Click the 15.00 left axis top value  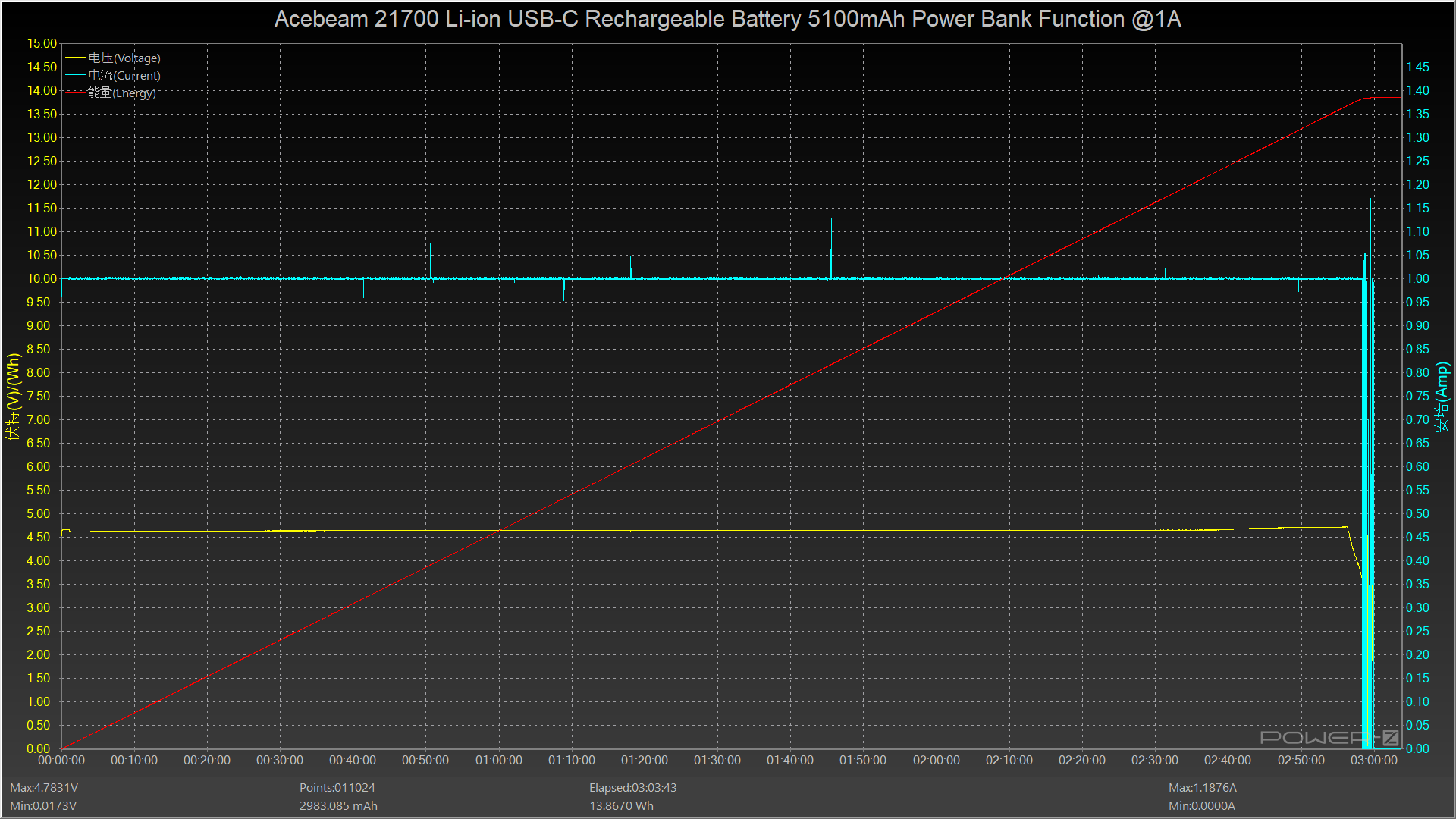[x=42, y=43]
